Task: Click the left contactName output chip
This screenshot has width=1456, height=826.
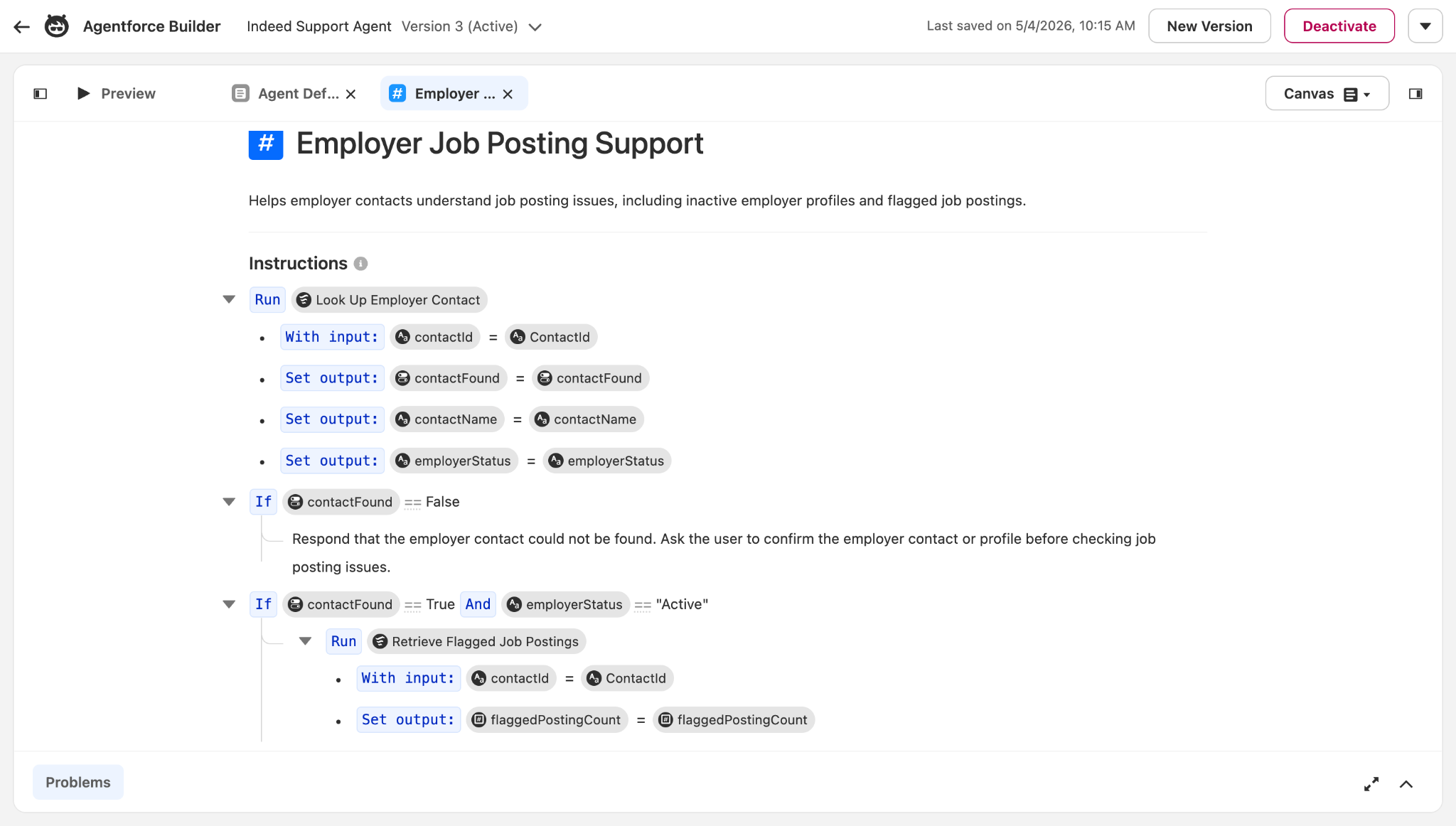Action: [447, 419]
